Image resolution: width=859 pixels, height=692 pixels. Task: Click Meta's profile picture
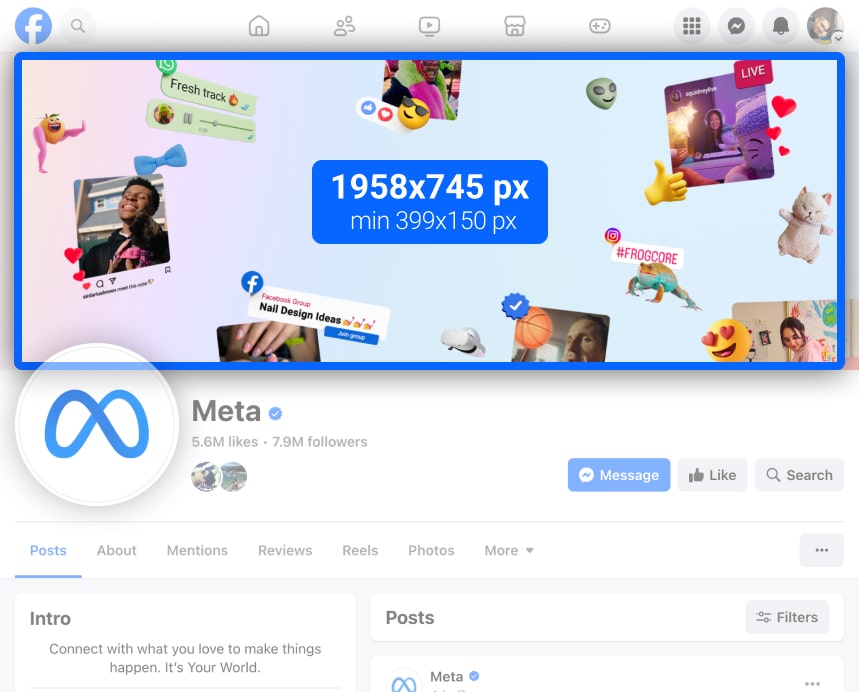96,425
